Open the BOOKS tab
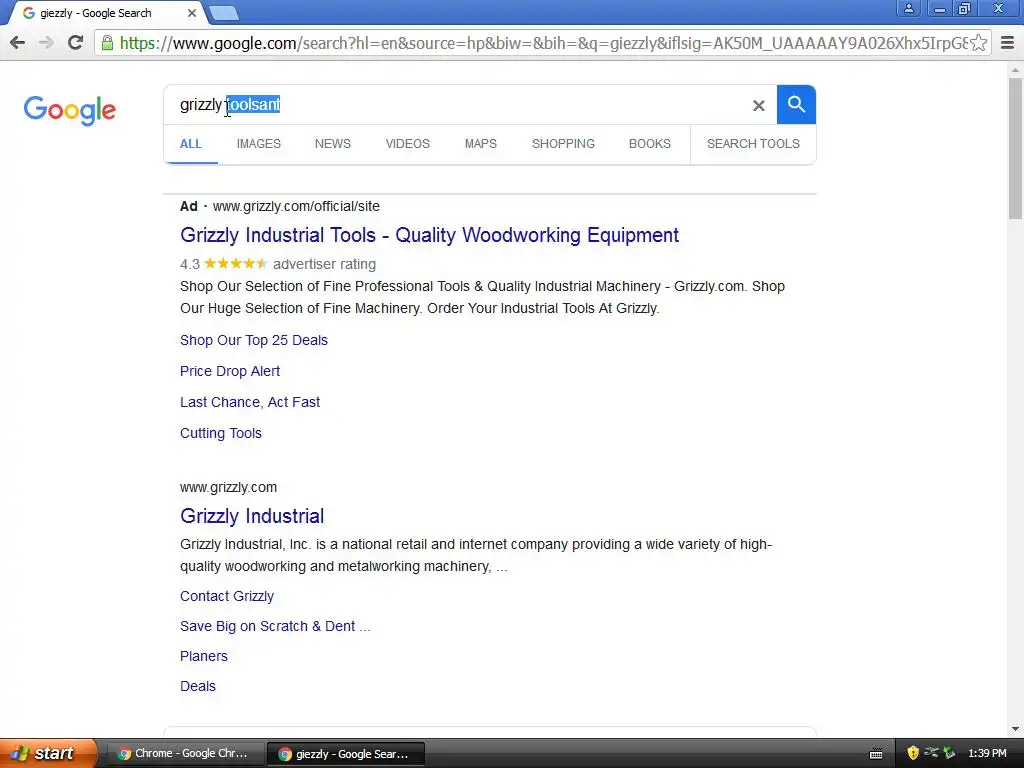This screenshot has width=1024, height=768. coord(650,144)
